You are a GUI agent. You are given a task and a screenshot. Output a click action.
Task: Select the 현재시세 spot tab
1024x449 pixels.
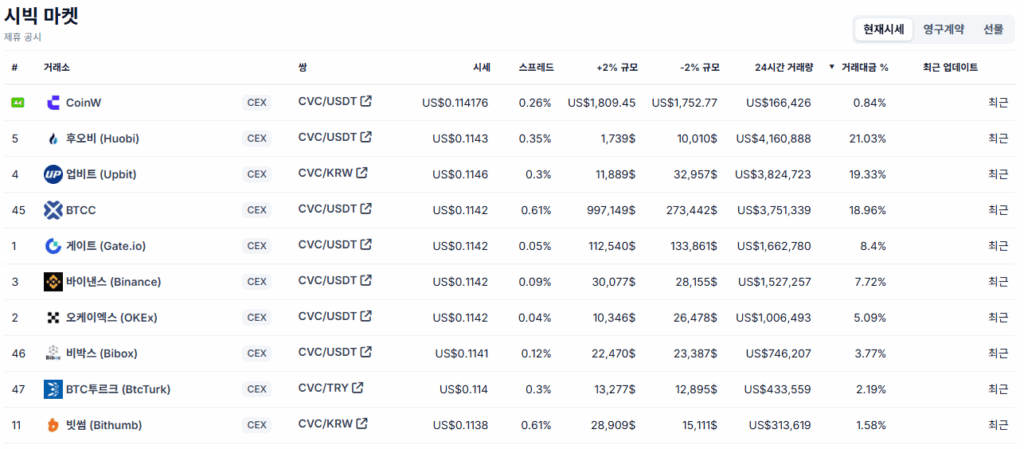point(883,29)
